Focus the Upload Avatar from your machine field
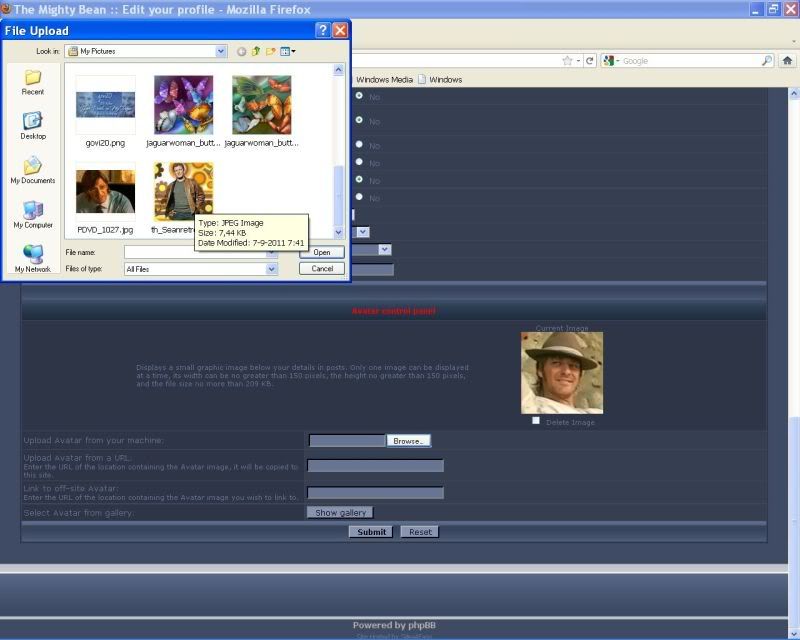Viewport: 800px width, 640px height. coord(347,441)
